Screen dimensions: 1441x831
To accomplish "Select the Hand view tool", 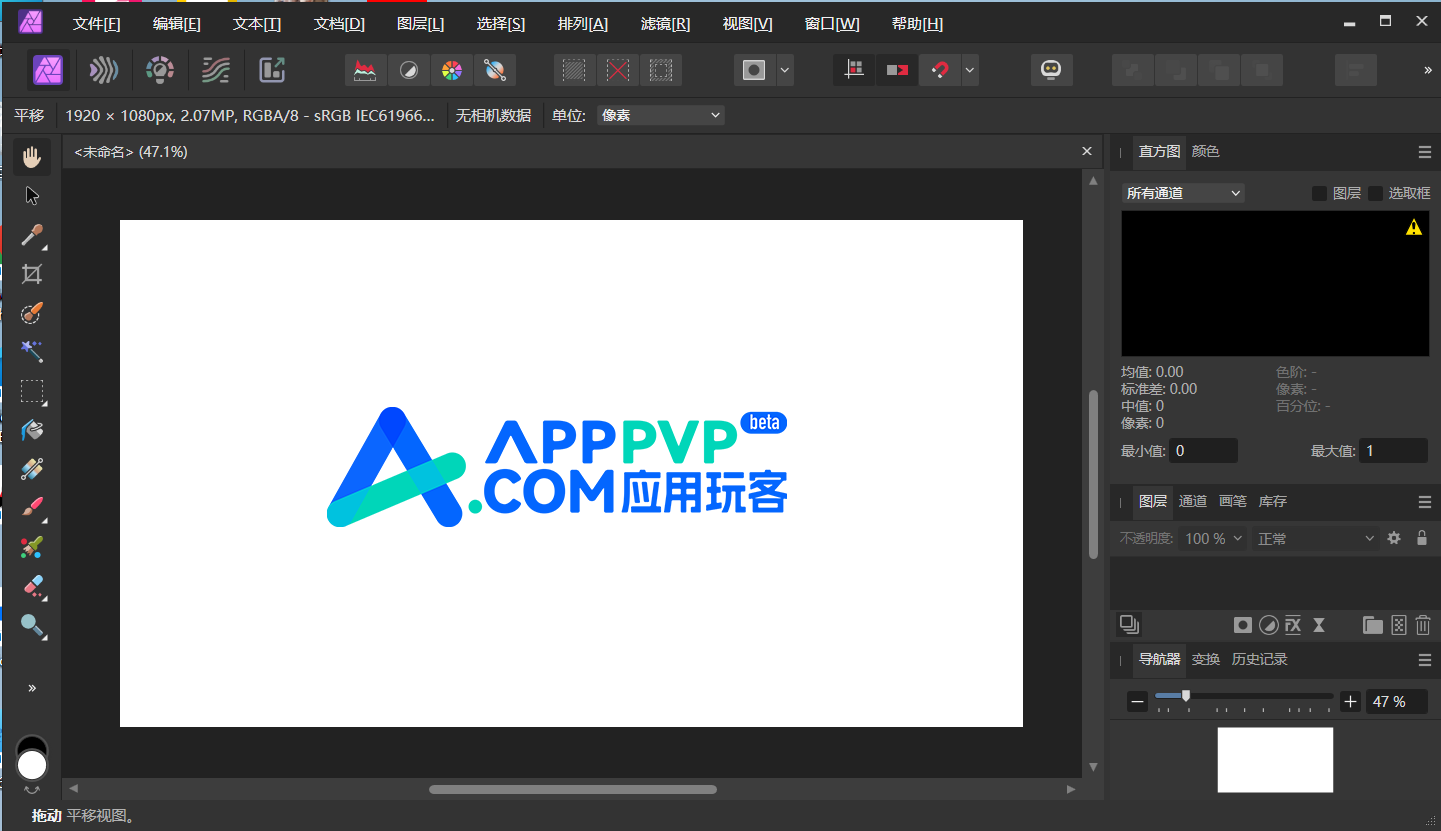I will (x=32, y=157).
